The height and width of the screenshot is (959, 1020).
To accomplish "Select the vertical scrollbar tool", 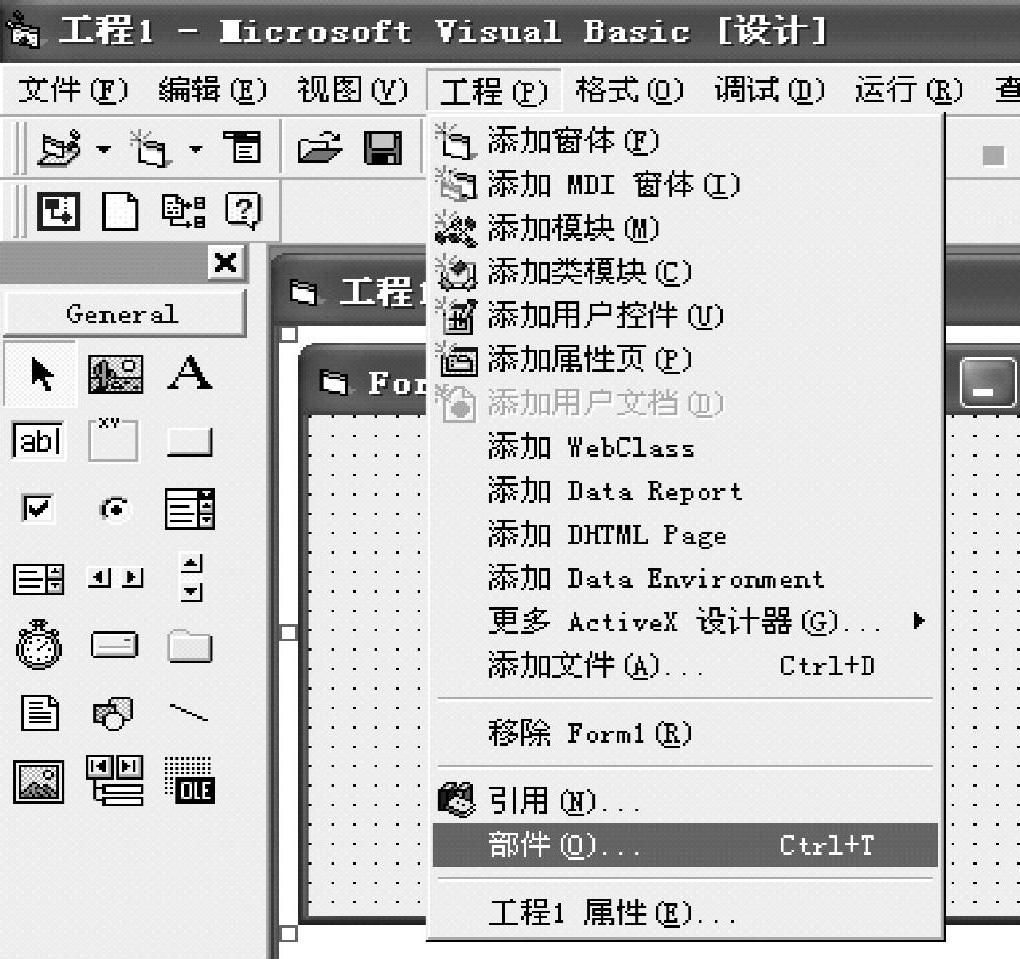I will 191,576.
